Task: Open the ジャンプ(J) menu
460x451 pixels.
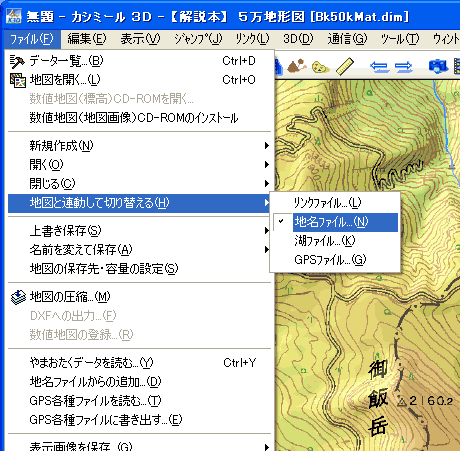Action: coord(198,39)
